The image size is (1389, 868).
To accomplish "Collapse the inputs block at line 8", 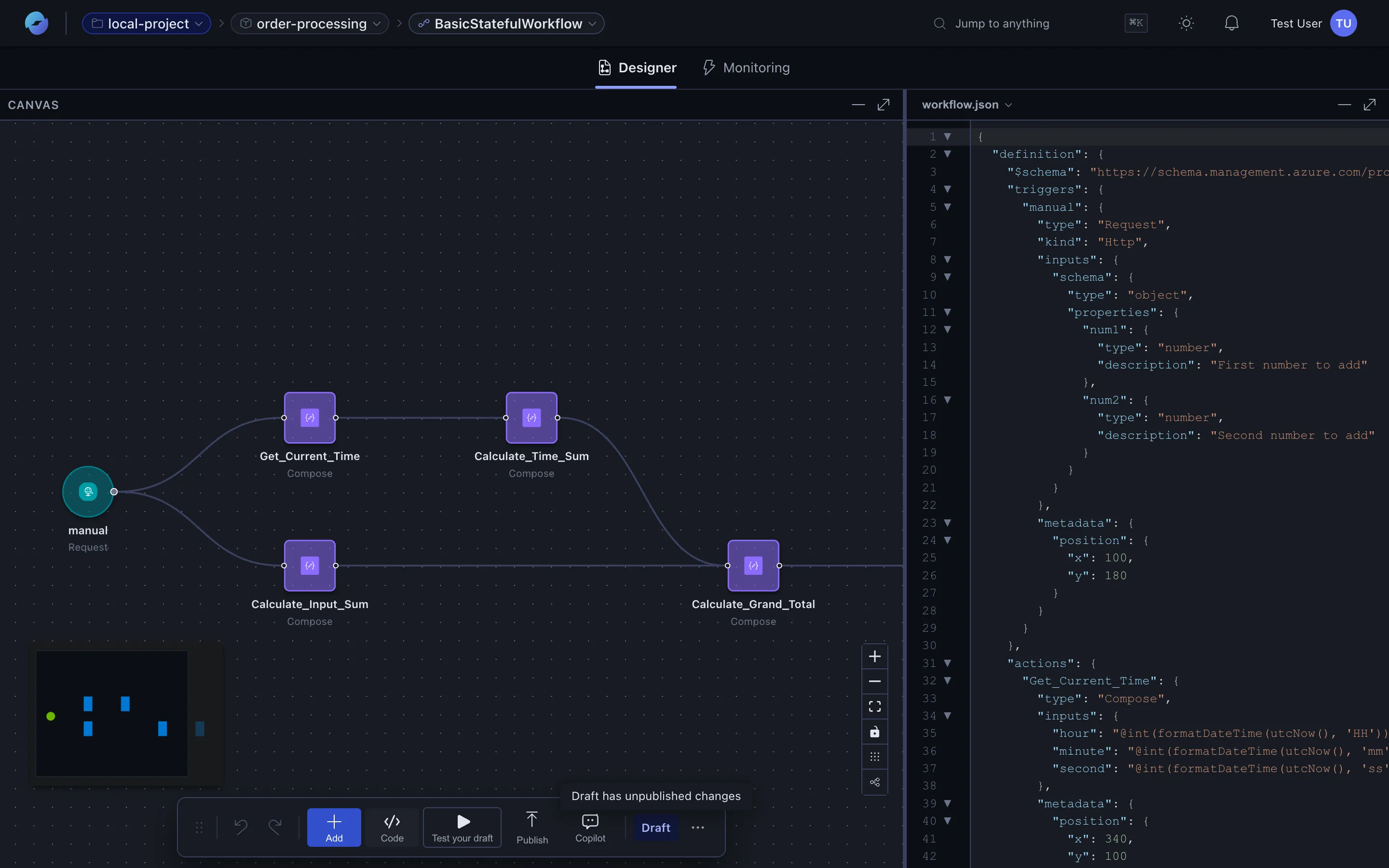I will (948, 259).
